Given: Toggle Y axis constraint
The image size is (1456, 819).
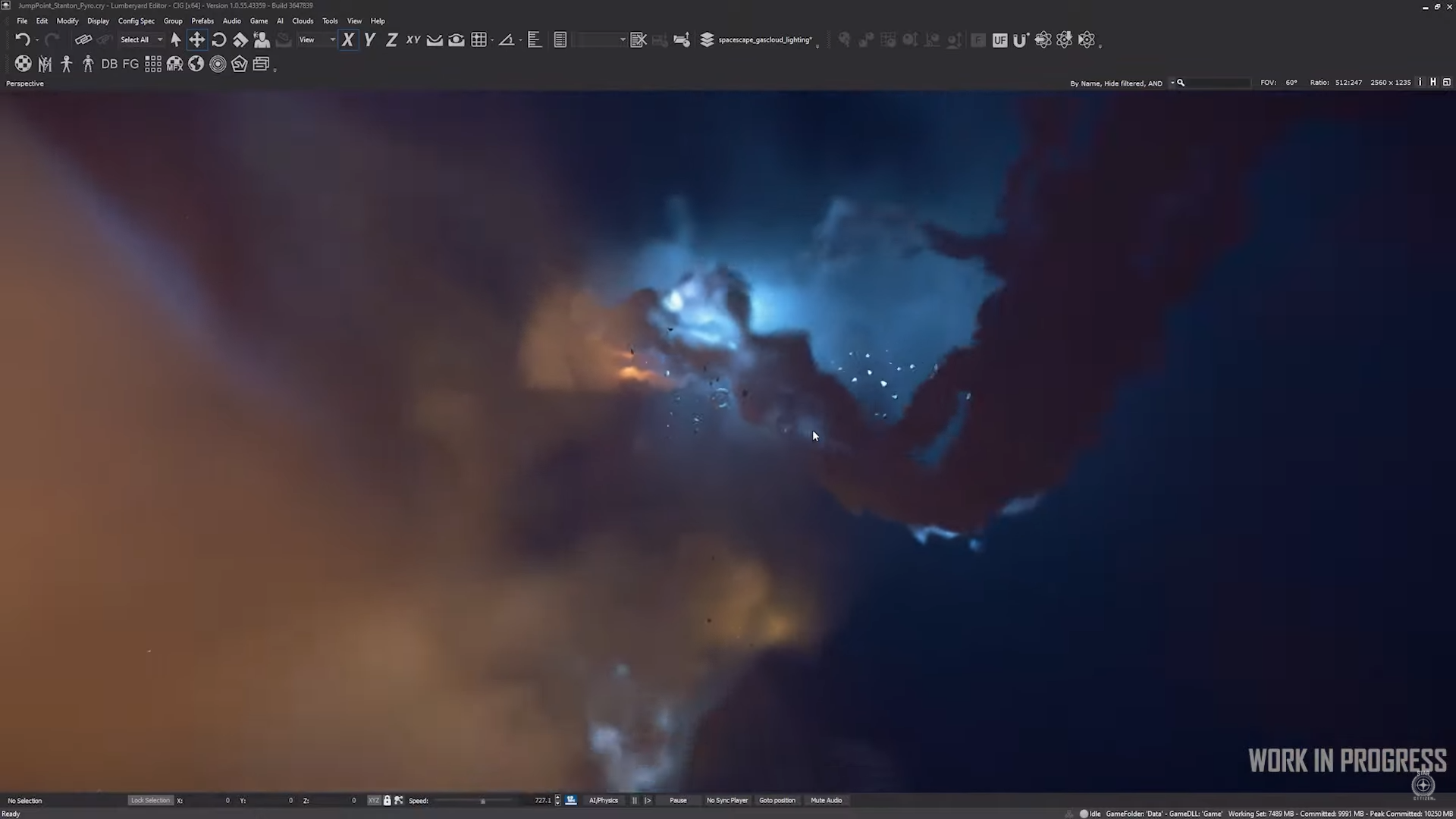Looking at the screenshot, I should coord(369,39).
